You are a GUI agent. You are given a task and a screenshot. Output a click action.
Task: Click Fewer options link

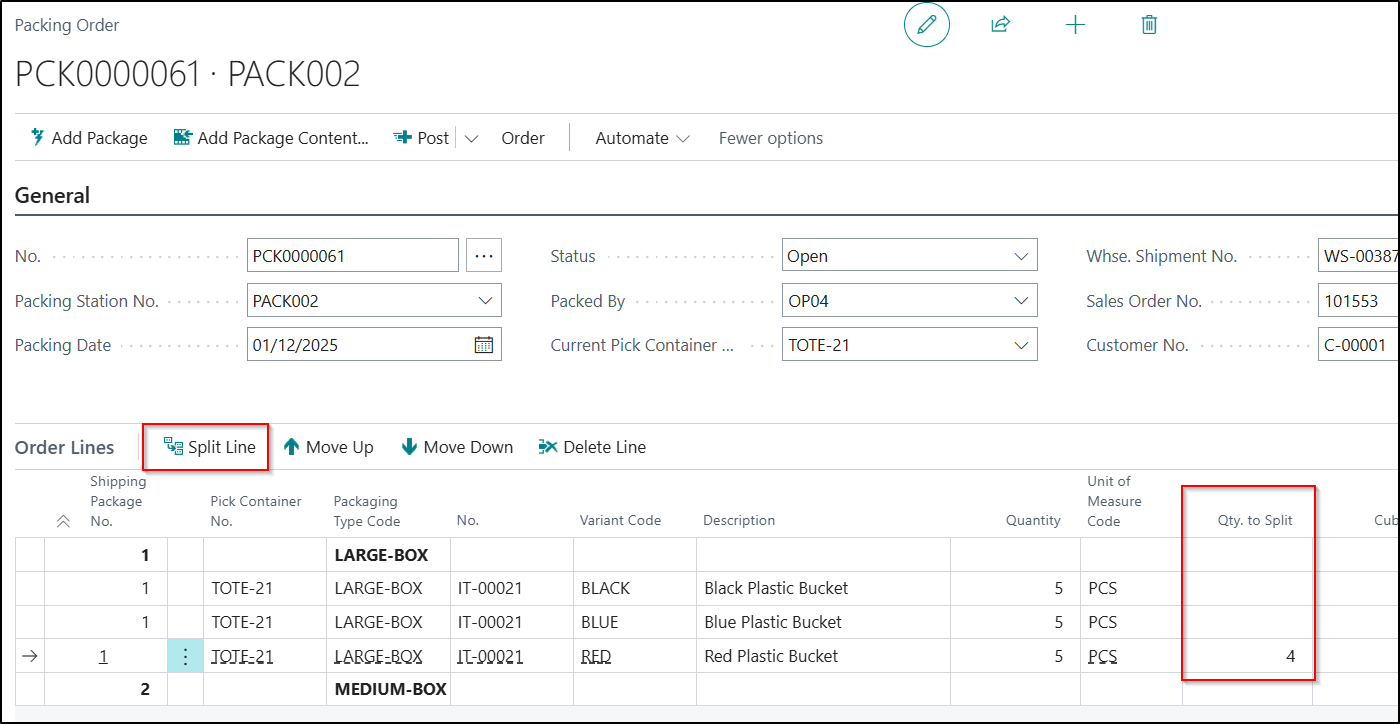[x=770, y=138]
